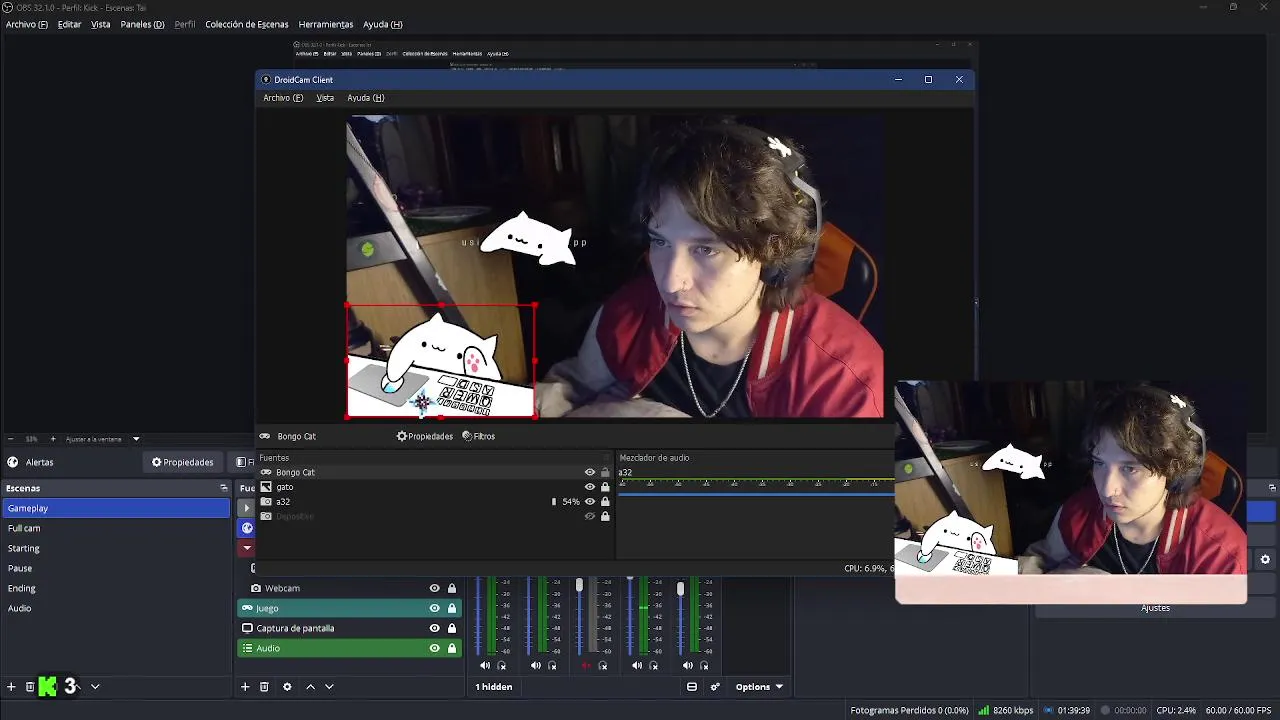The width and height of the screenshot is (1280, 720).
Task: Move selected source down in list
Action: click(329, 687)
